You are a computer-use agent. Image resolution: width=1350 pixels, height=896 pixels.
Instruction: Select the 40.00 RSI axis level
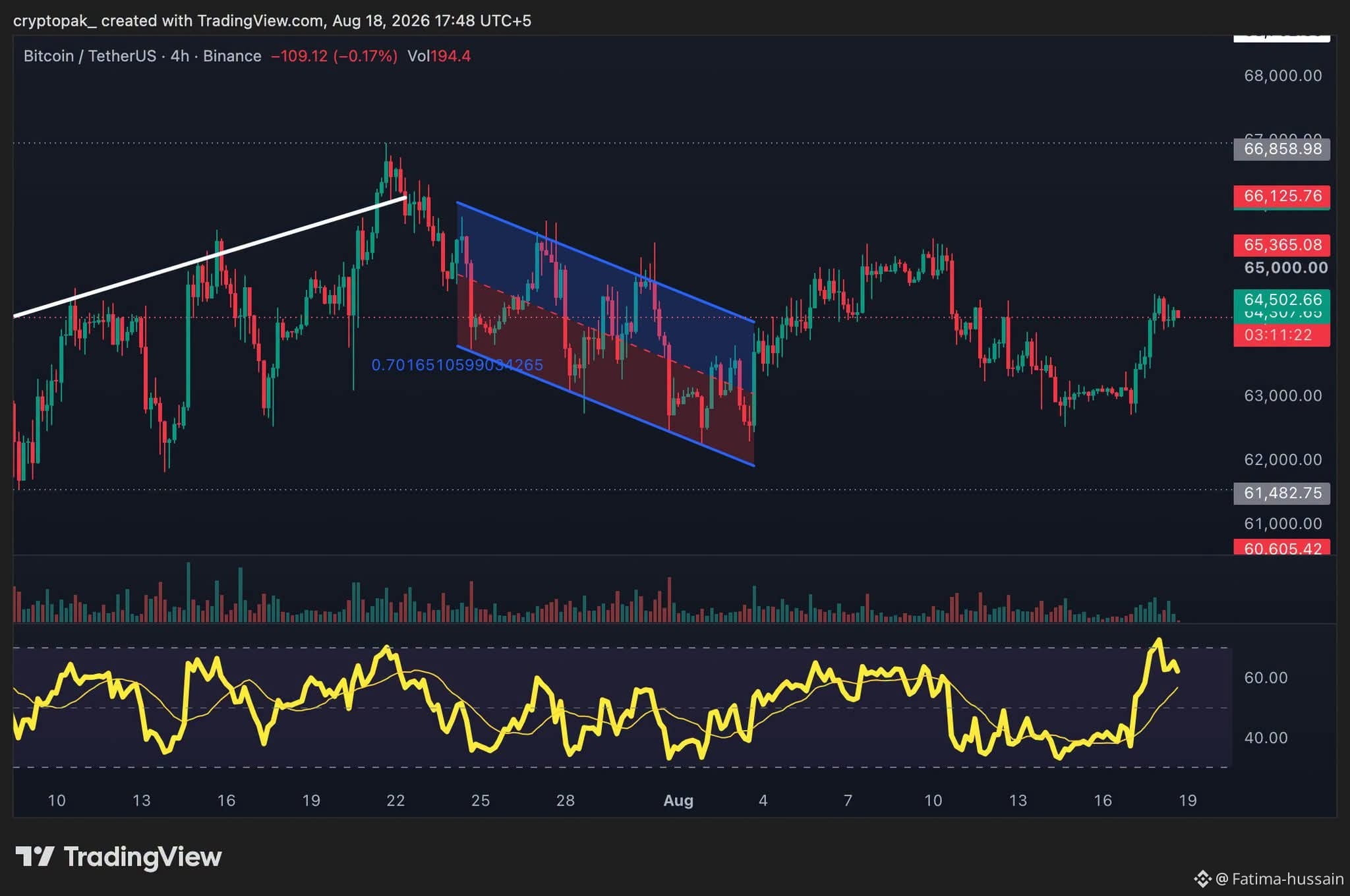[1266, 738]
